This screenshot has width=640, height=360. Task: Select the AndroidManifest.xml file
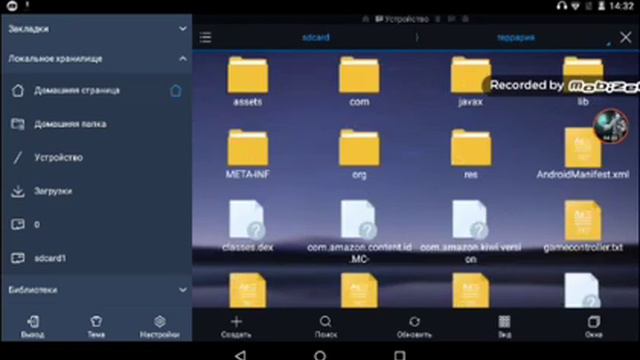(x=583, y=154)
